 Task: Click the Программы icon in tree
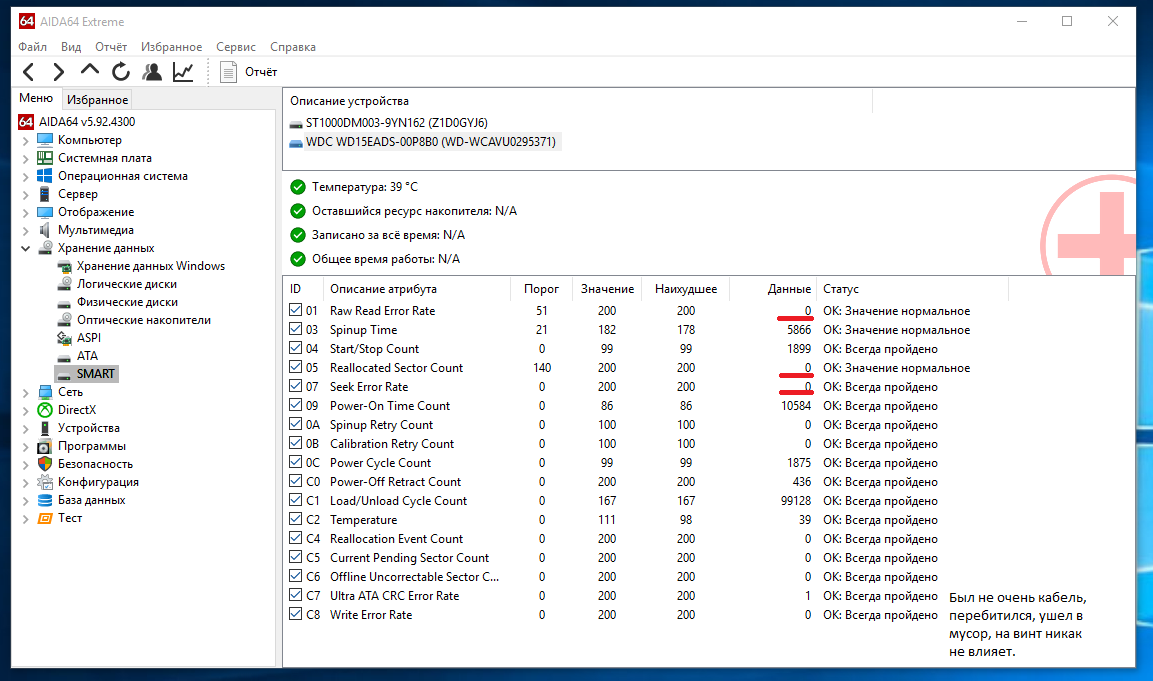45,446
